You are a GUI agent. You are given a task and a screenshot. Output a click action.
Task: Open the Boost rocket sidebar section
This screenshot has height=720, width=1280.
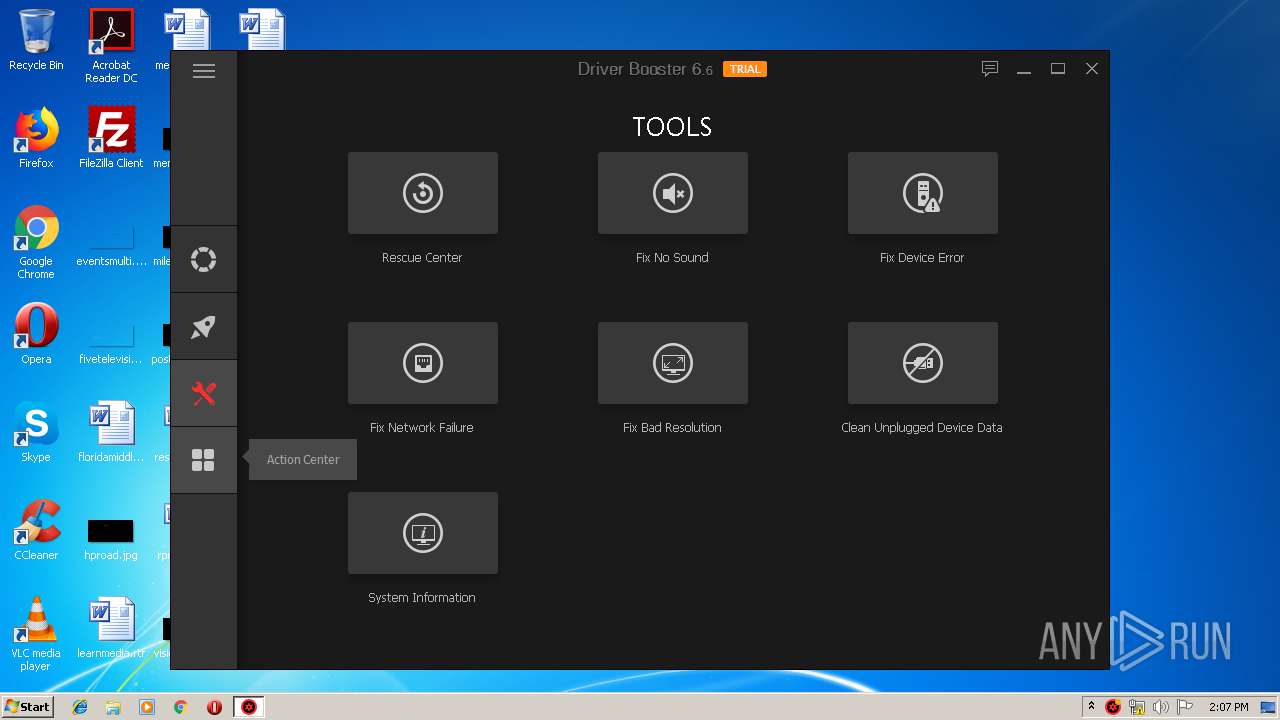tap(204, 327)
